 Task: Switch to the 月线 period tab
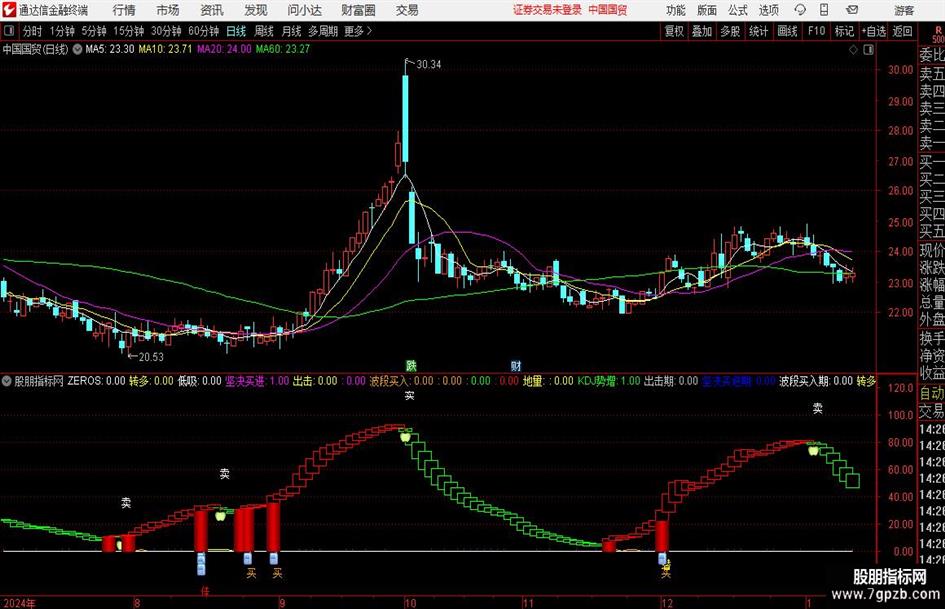pos(292,31)
